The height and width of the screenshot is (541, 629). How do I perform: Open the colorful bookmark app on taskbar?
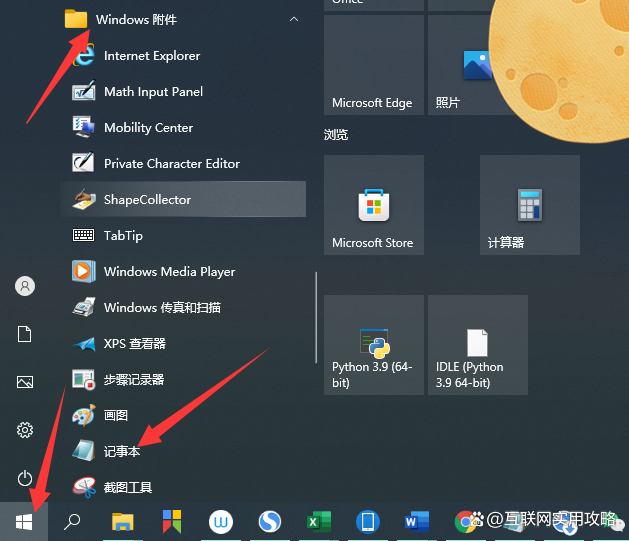click(x=172, y=522)
